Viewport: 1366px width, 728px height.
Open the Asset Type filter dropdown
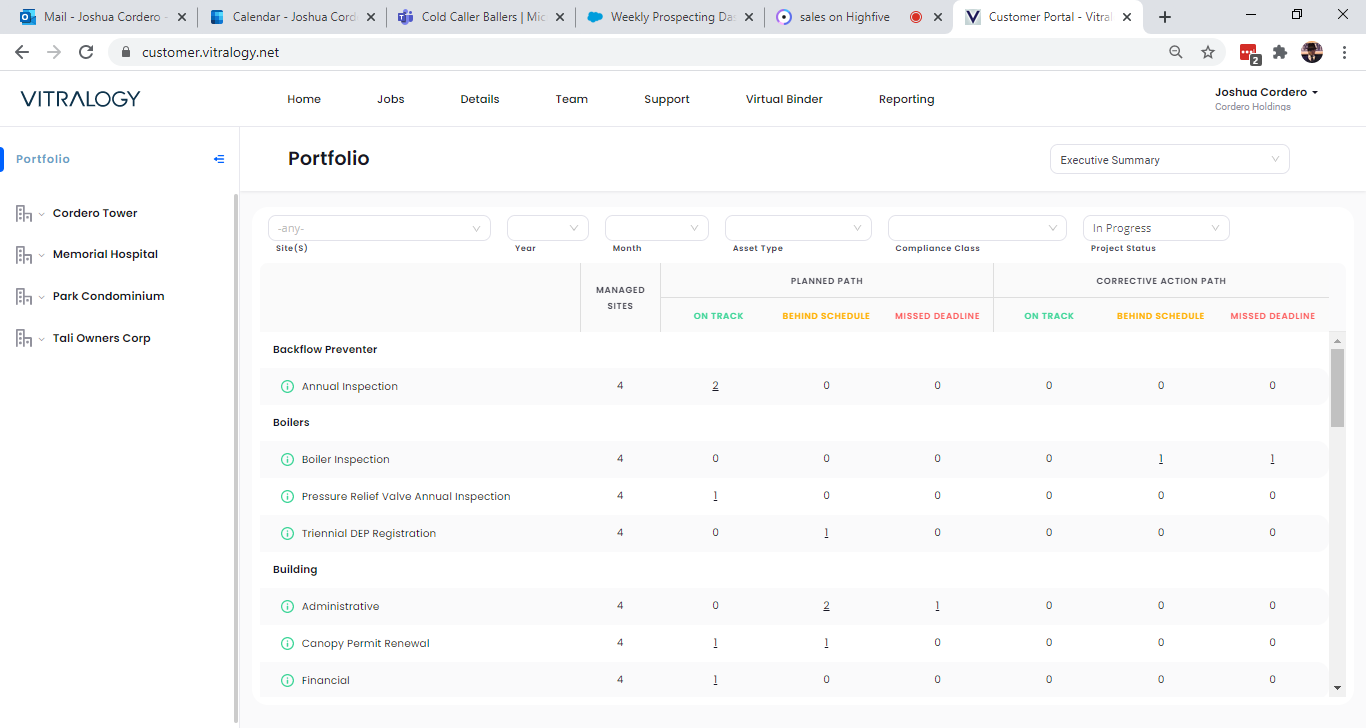tap(797, 228)
